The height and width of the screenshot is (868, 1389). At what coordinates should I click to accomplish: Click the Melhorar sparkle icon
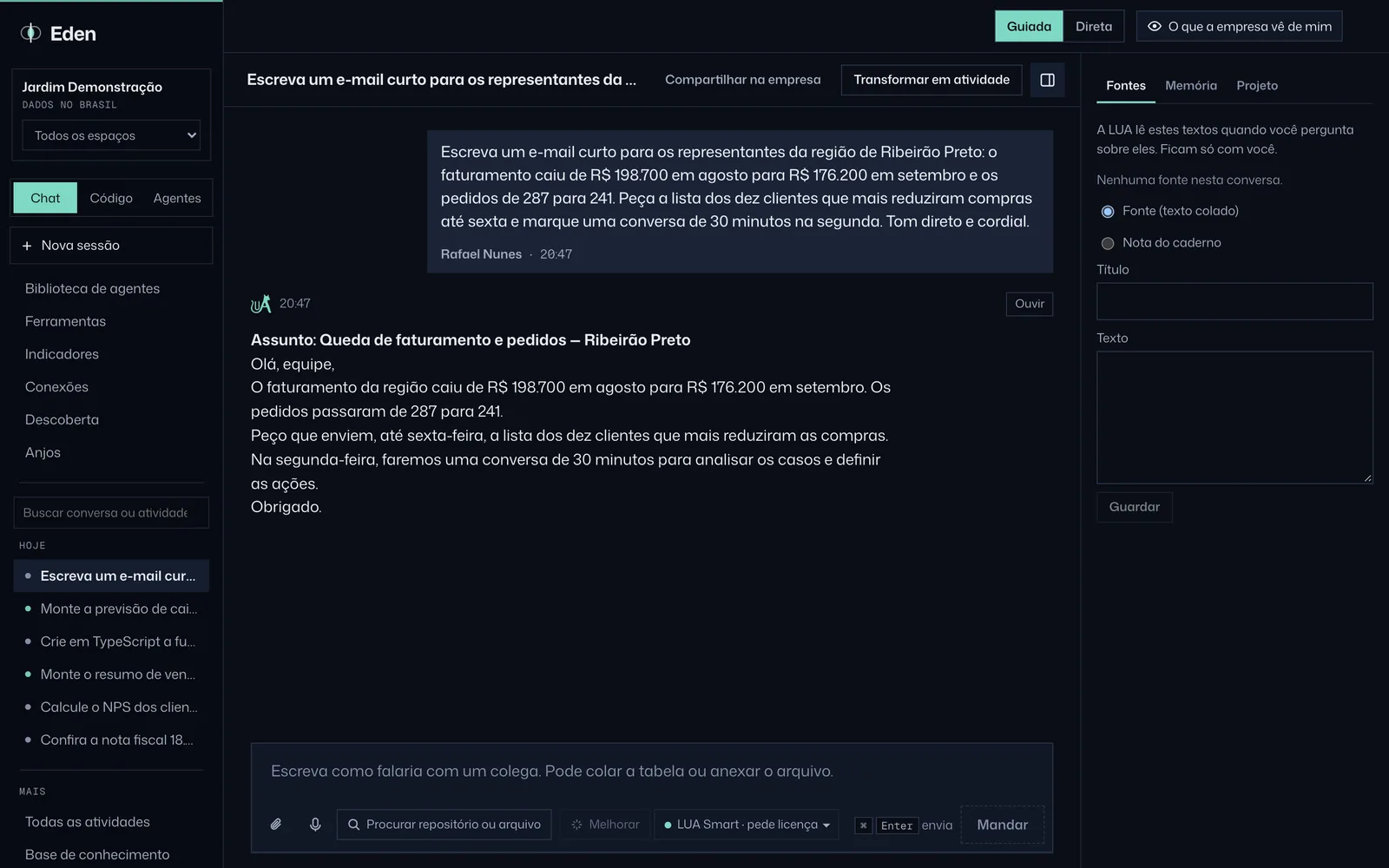coord(576,825)
